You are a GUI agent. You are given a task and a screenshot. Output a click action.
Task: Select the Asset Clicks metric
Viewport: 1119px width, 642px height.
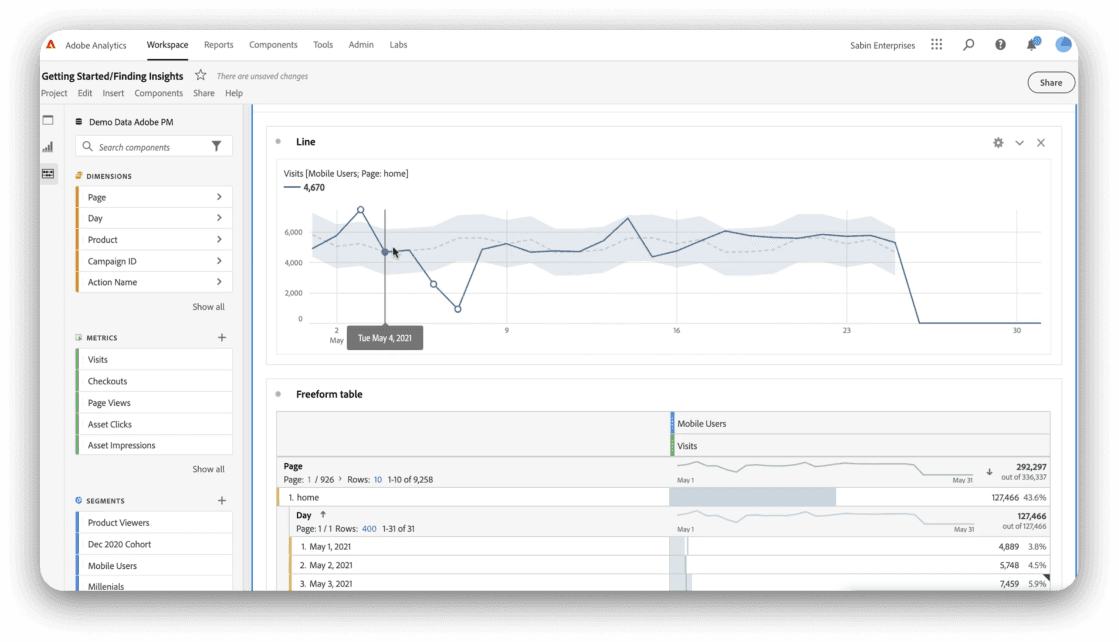tap(153, 424)
